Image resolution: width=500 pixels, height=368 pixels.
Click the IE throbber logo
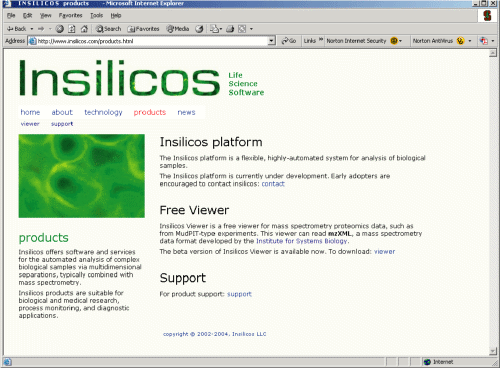tap(487, 16)
